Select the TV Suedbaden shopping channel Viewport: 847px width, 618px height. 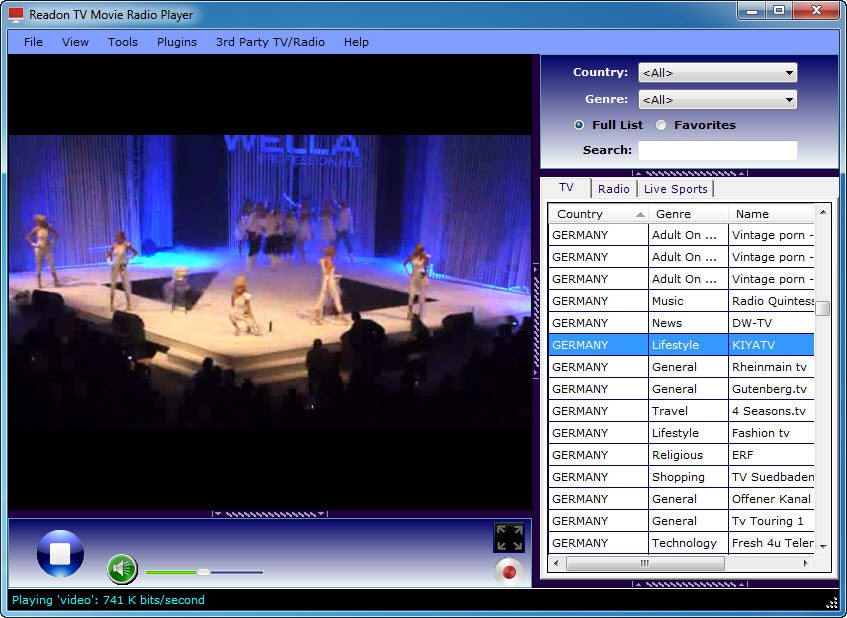(681, 477)
